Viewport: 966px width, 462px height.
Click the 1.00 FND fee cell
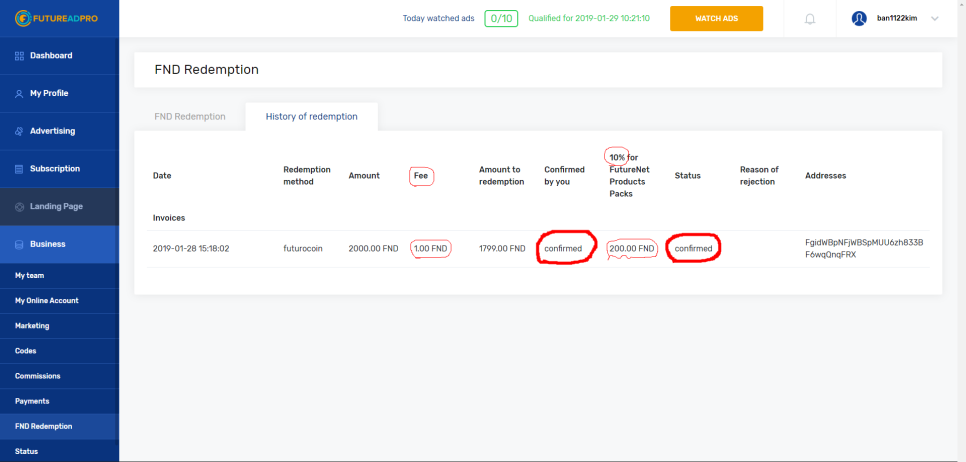tap(431, 249)
